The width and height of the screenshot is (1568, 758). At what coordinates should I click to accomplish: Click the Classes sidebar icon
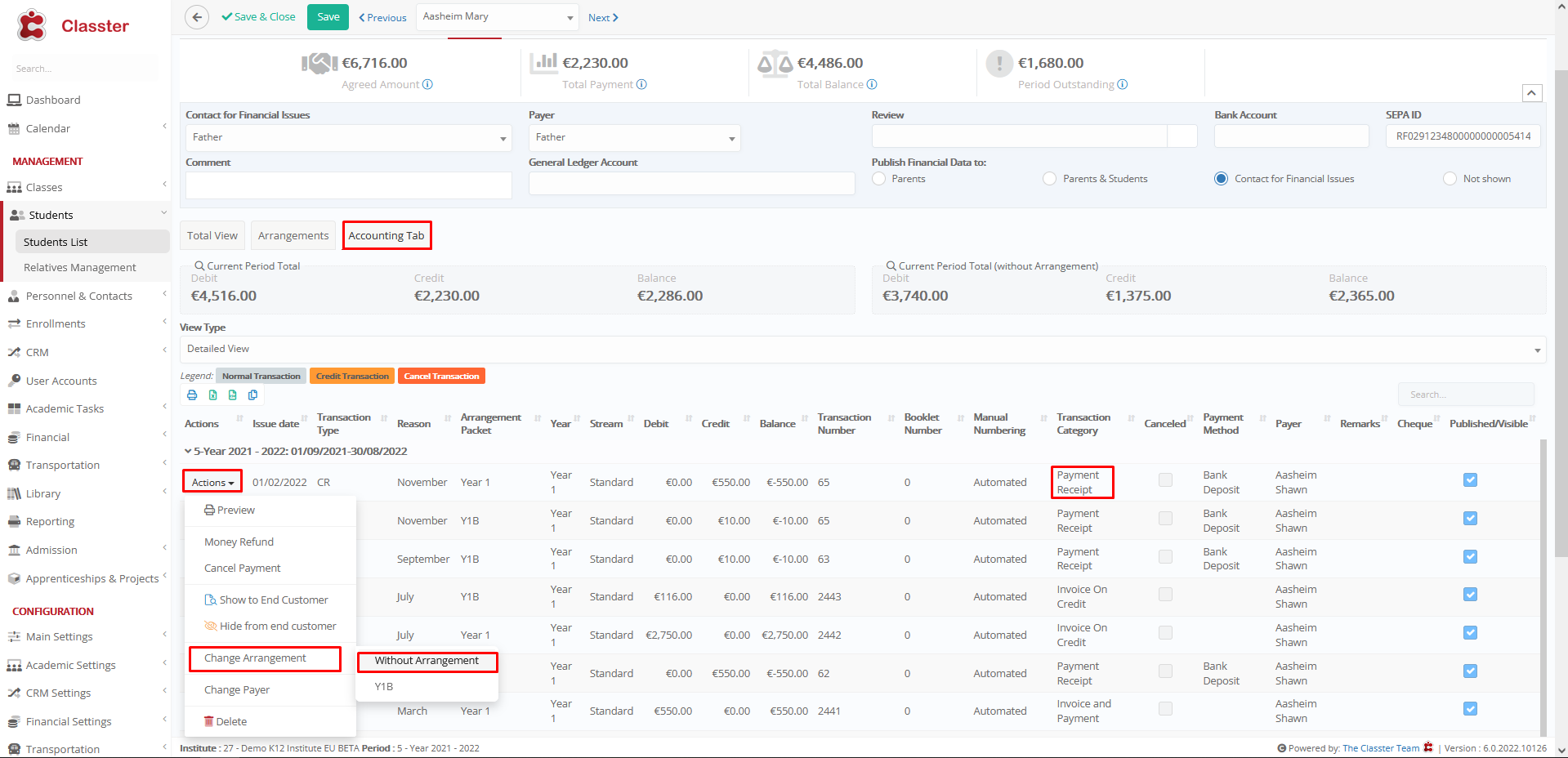point(14,187)
